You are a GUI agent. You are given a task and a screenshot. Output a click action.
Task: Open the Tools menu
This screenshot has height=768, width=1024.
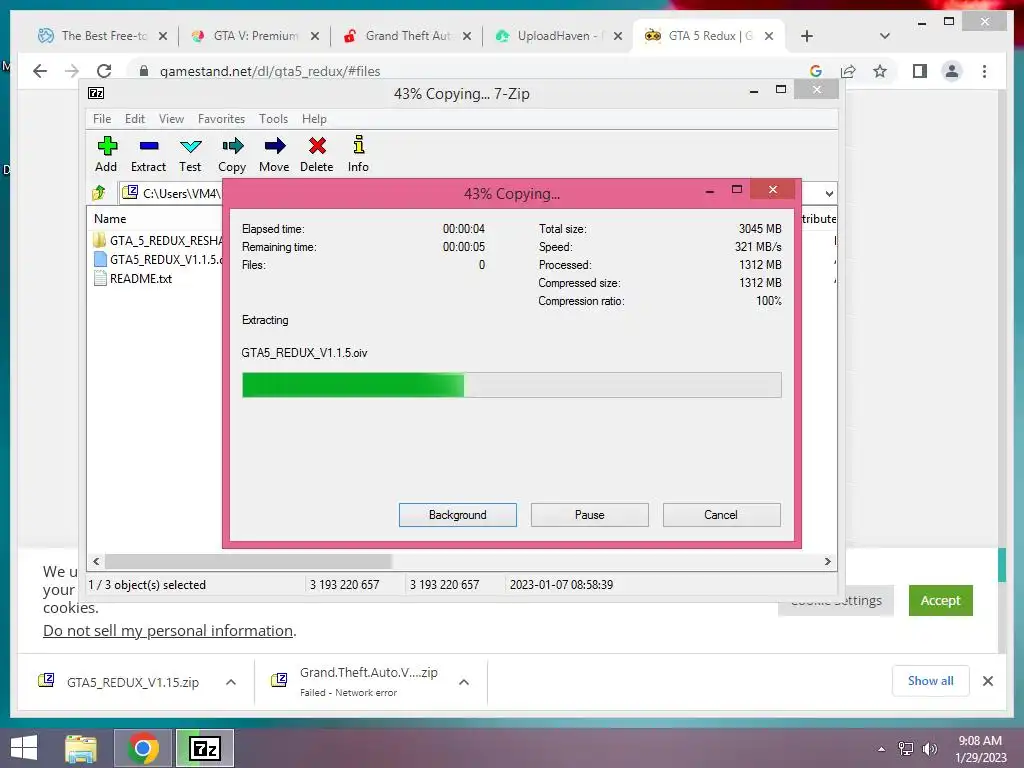[x=273, y=119]
